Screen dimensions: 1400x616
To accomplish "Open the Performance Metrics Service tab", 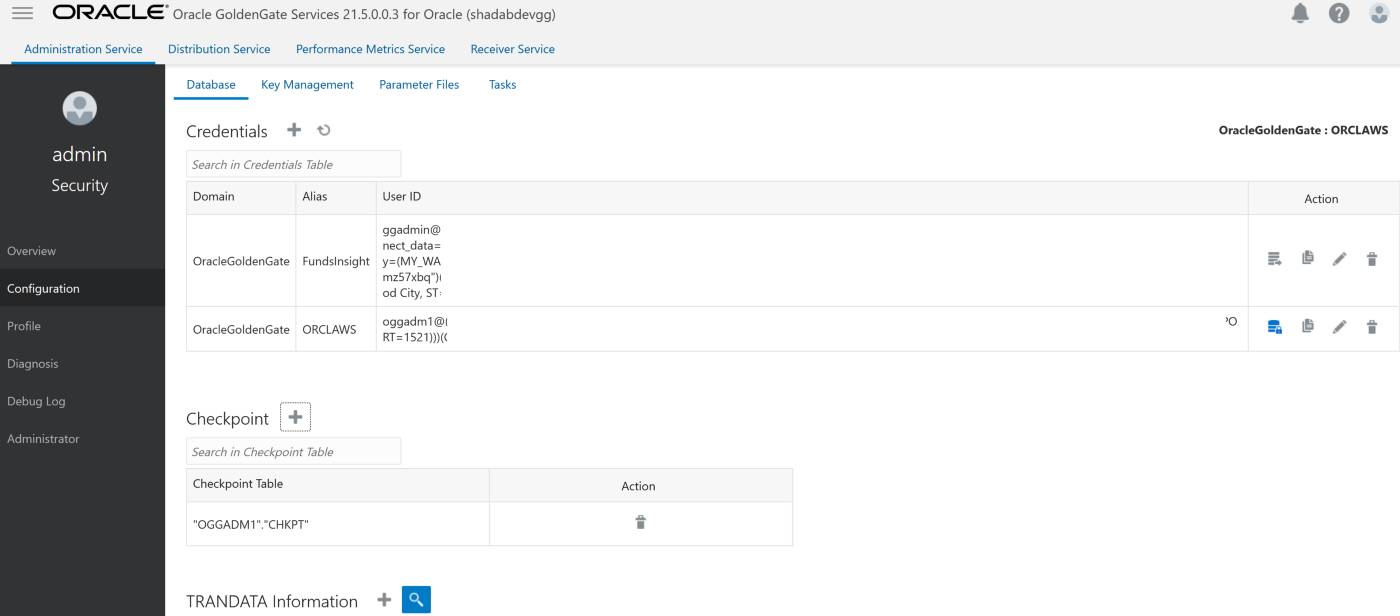I will coord(370,49).
